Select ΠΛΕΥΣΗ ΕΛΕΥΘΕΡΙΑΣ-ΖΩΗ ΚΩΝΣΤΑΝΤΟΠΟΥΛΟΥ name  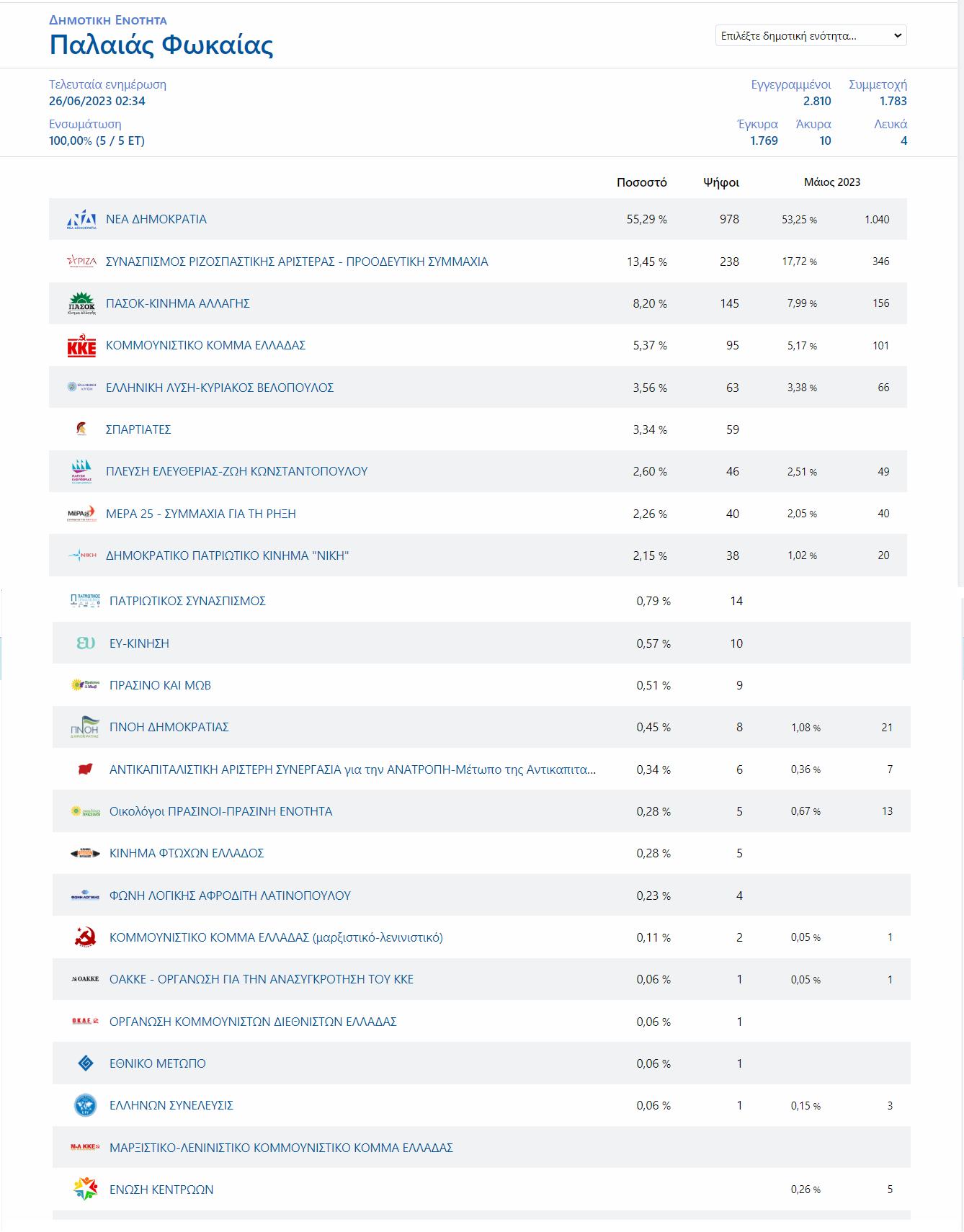pyautogui.click(x=236, y=471)
